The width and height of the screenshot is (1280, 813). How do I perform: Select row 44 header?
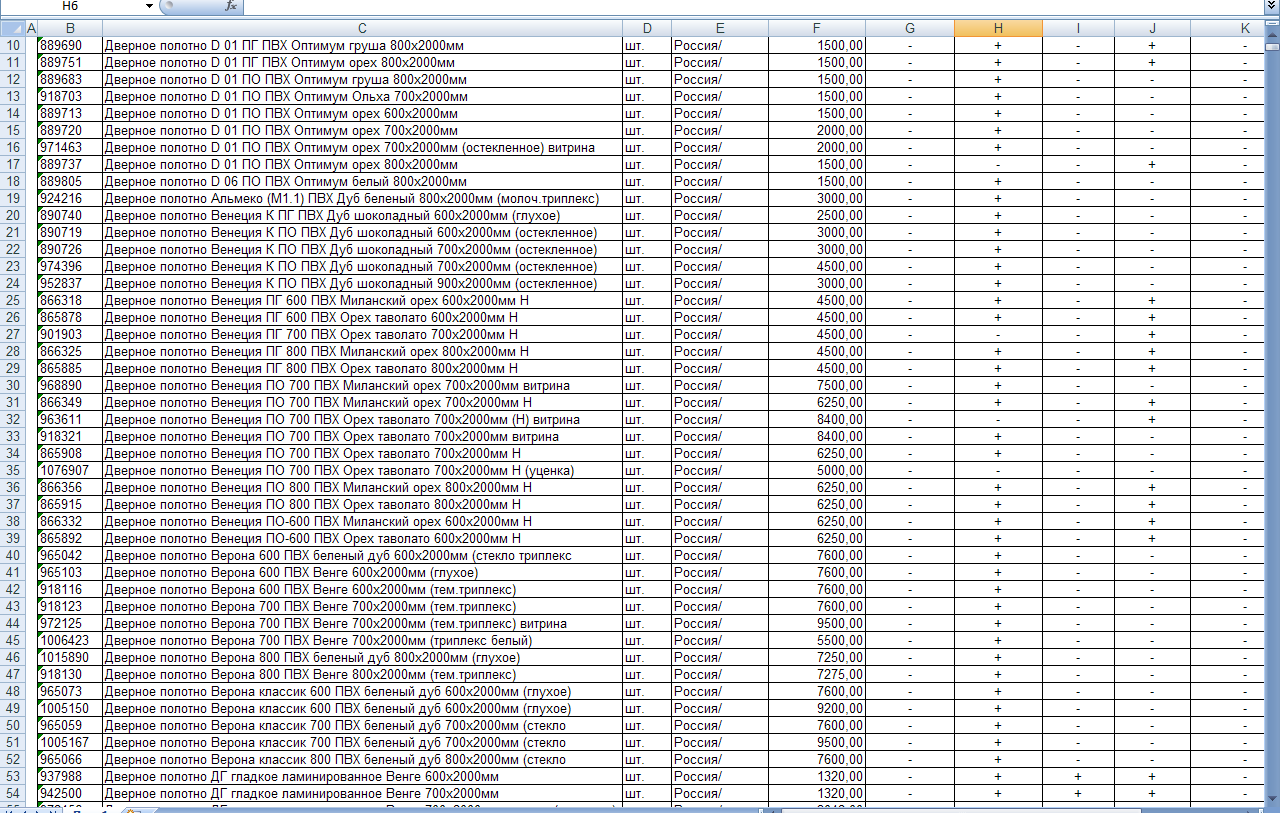[x=12, y=623]
